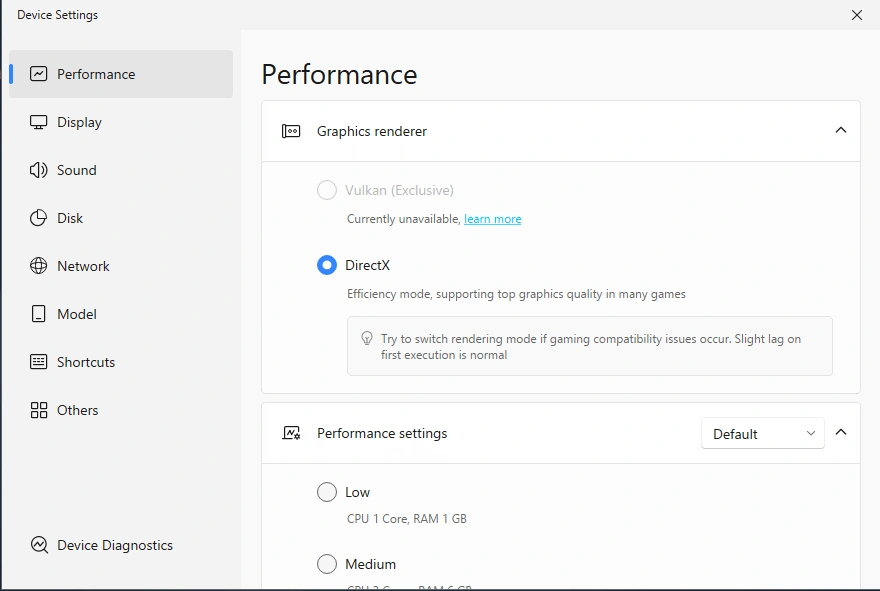The image size is (880, 591).
Task: Click the Device Diagnostics icon
Action: tap(39, 545)
